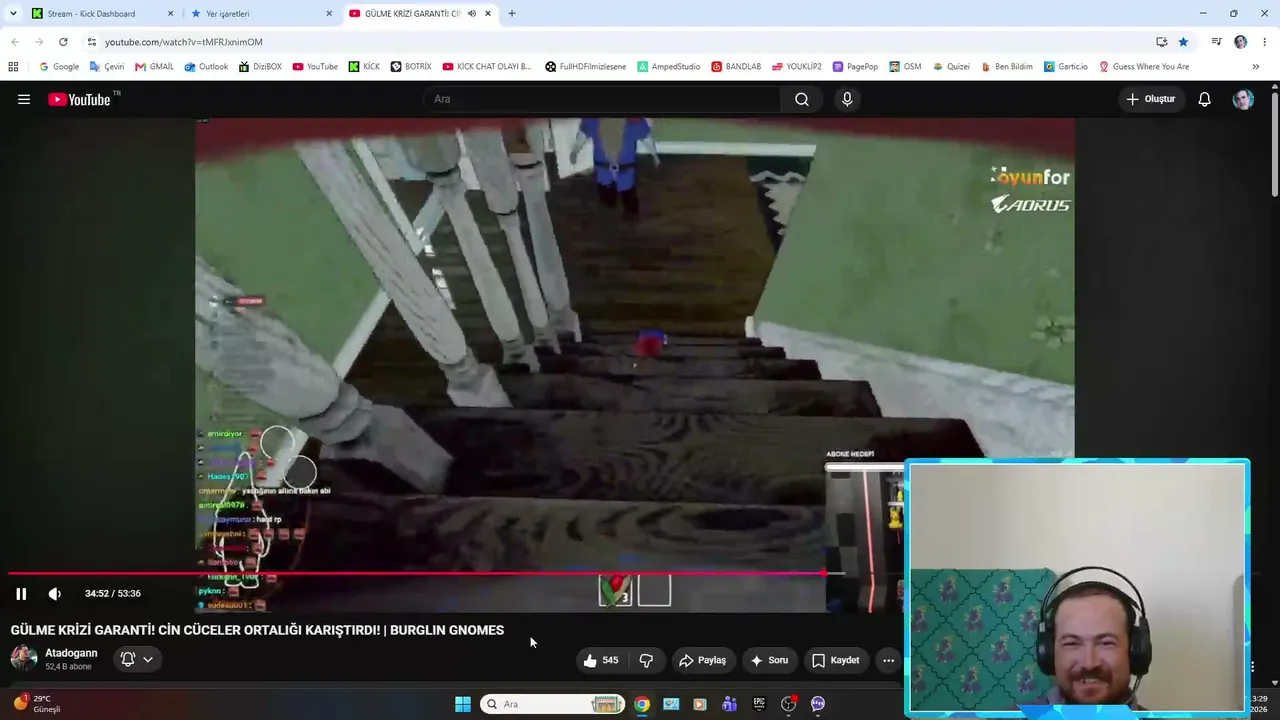
Task: Start voice search with the microphone icon
Action: (847, 99)
